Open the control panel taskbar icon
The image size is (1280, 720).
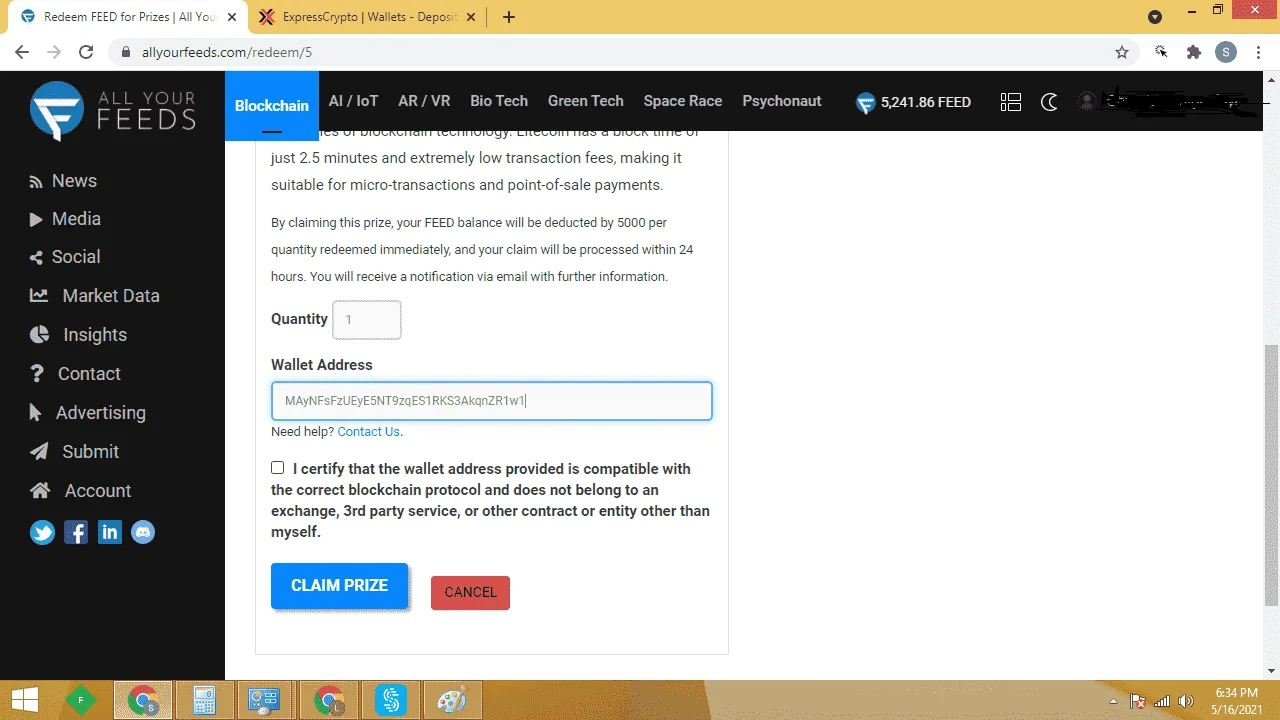click(x=266, y=700)
